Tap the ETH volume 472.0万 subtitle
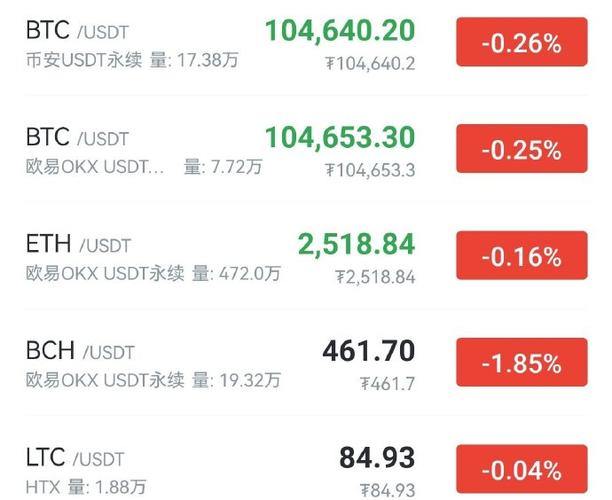The height and width of the screenshot is (500, 612). pos(236,273)
